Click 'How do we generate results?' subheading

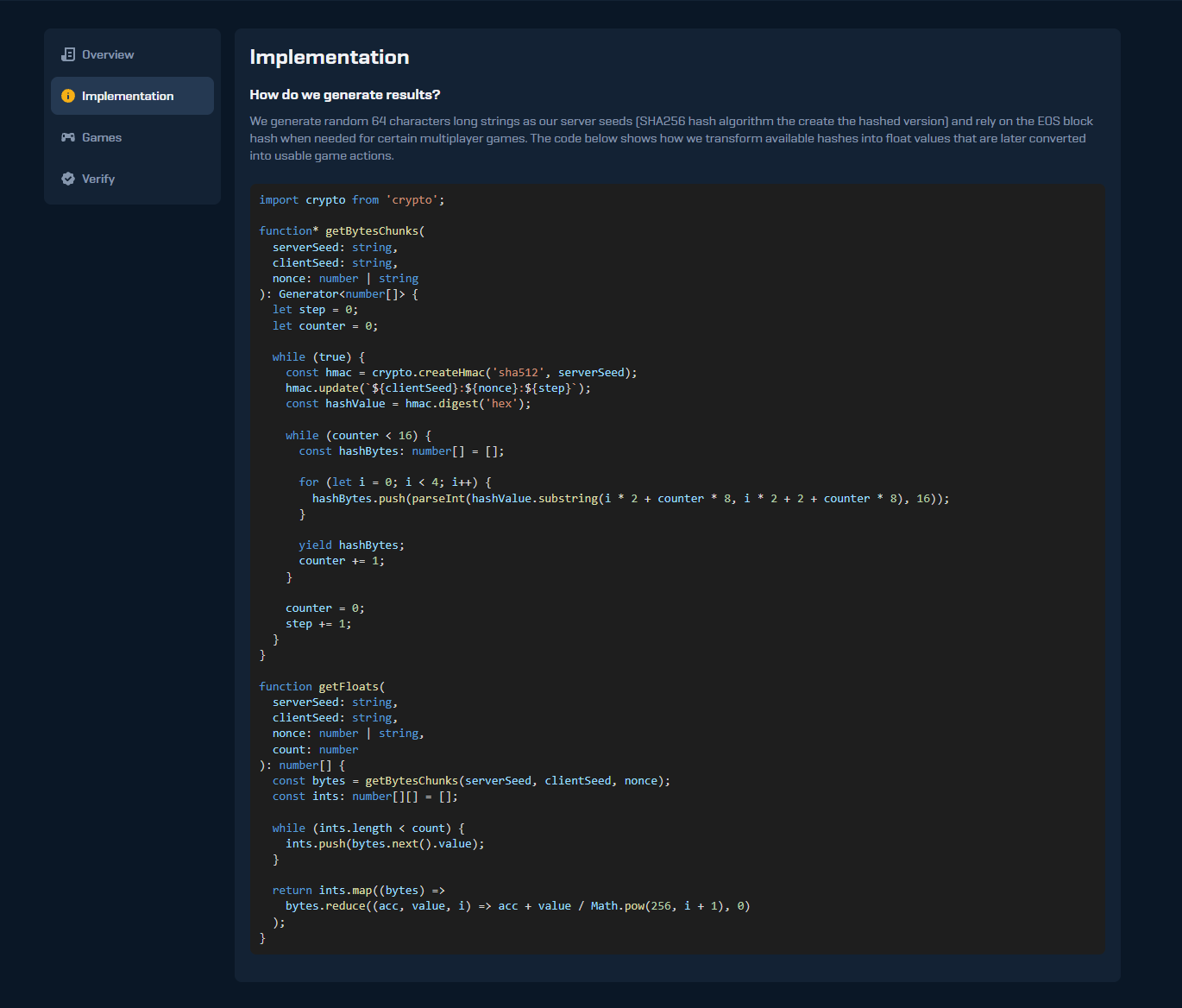[345, 95]
